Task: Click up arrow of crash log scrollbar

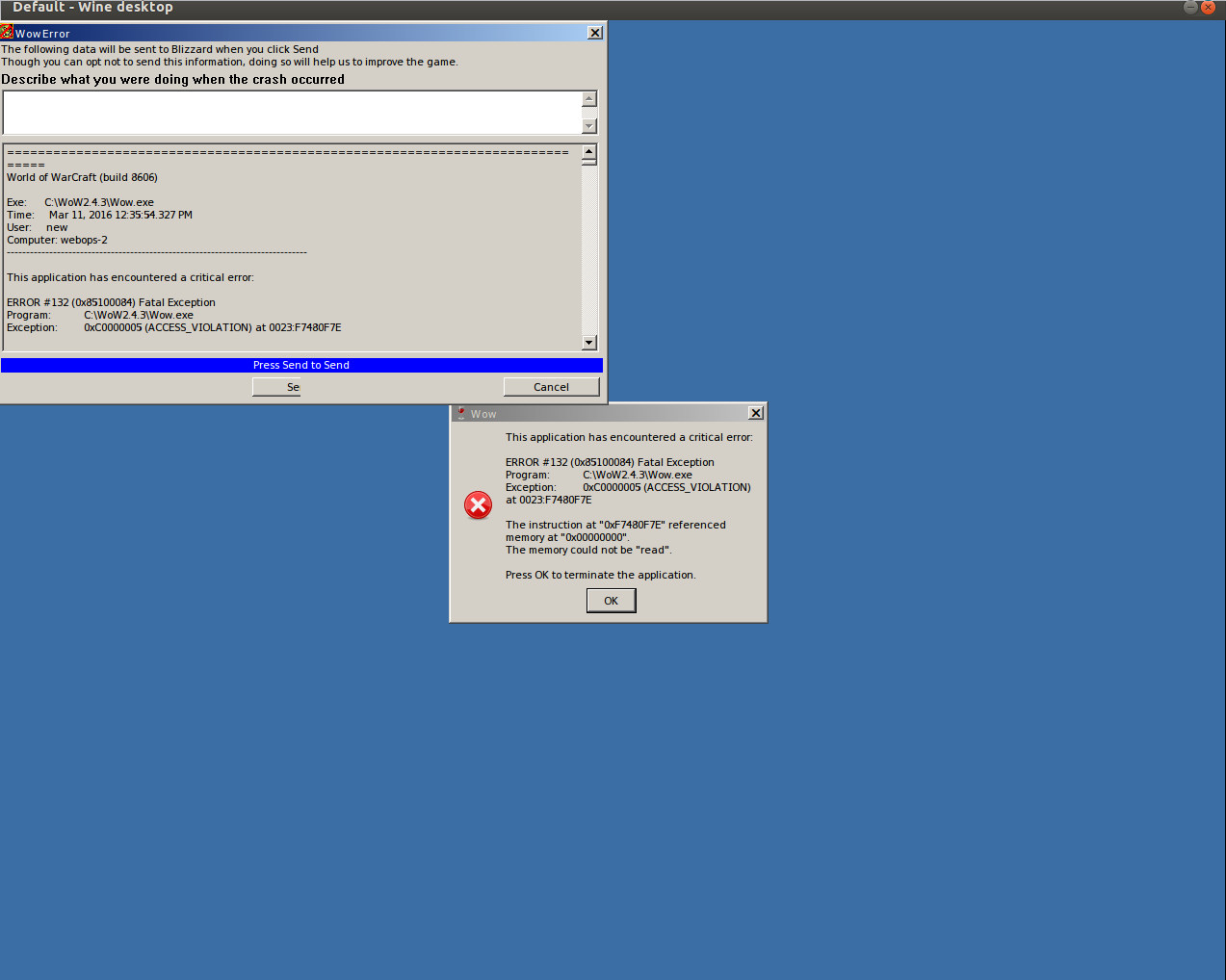Action: coord(589,151)
